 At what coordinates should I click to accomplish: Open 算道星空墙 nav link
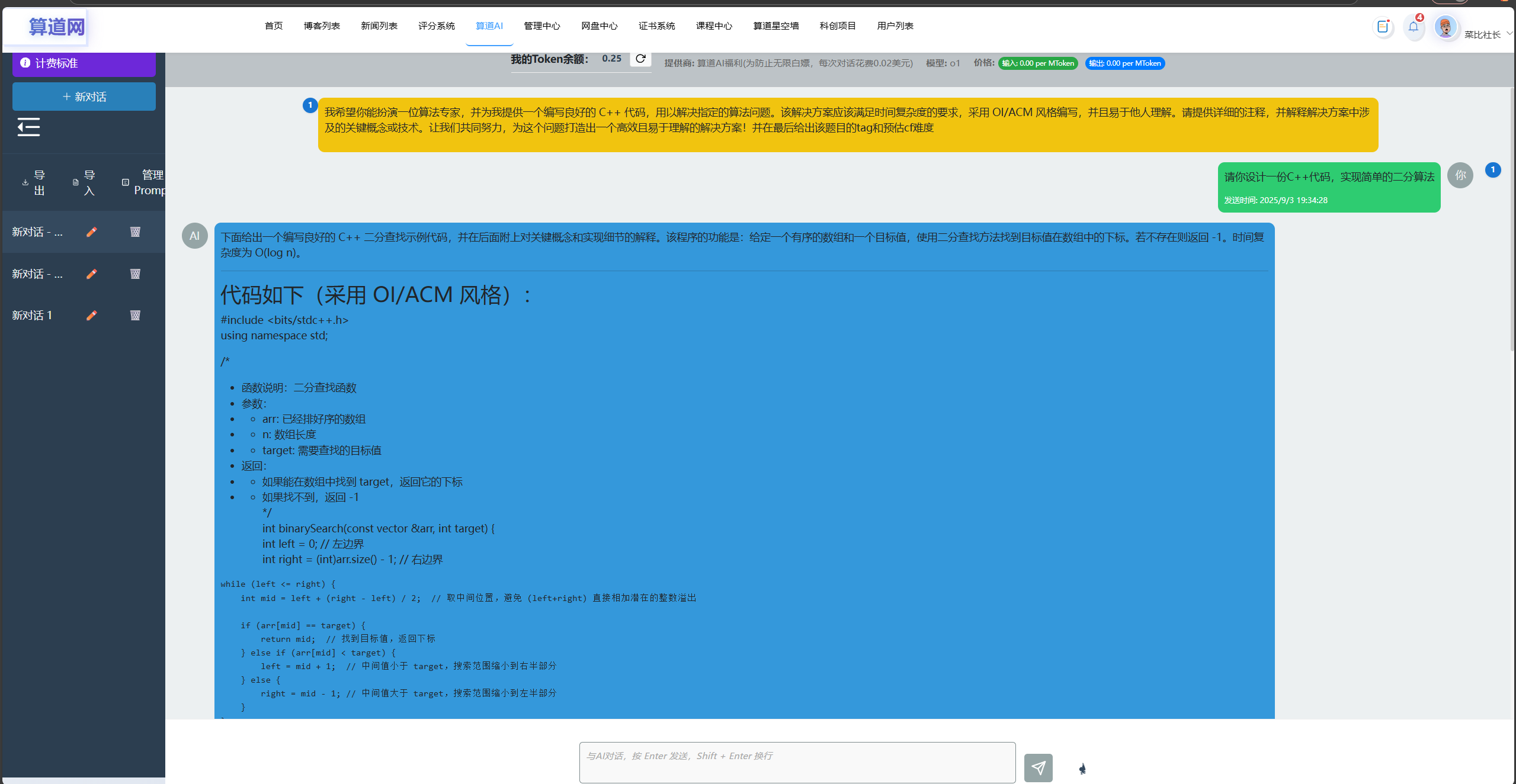(776, 26)
